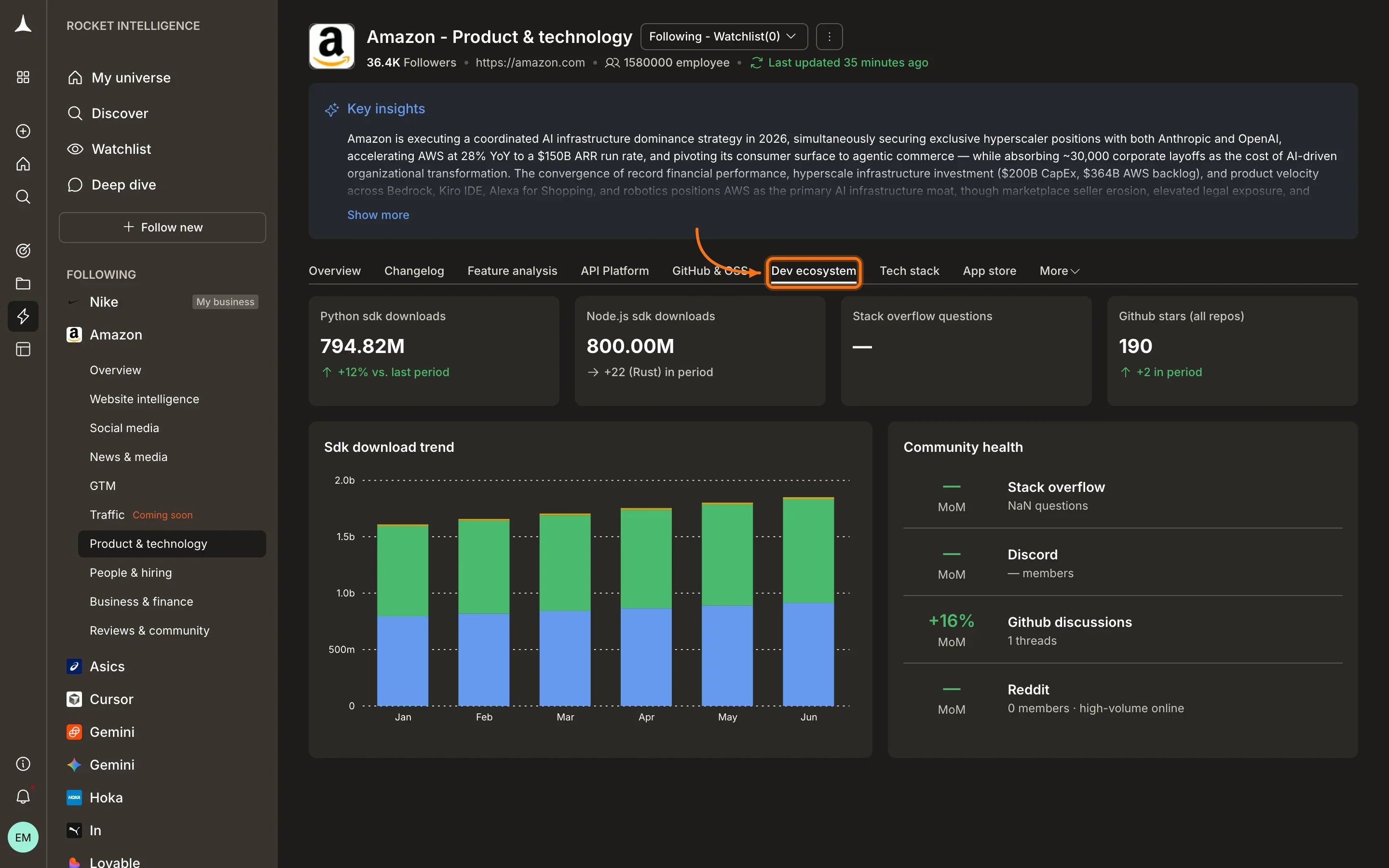Select Product & technology subsection
The height and width of the screenshot is (868, 1389).
point(172,543)
